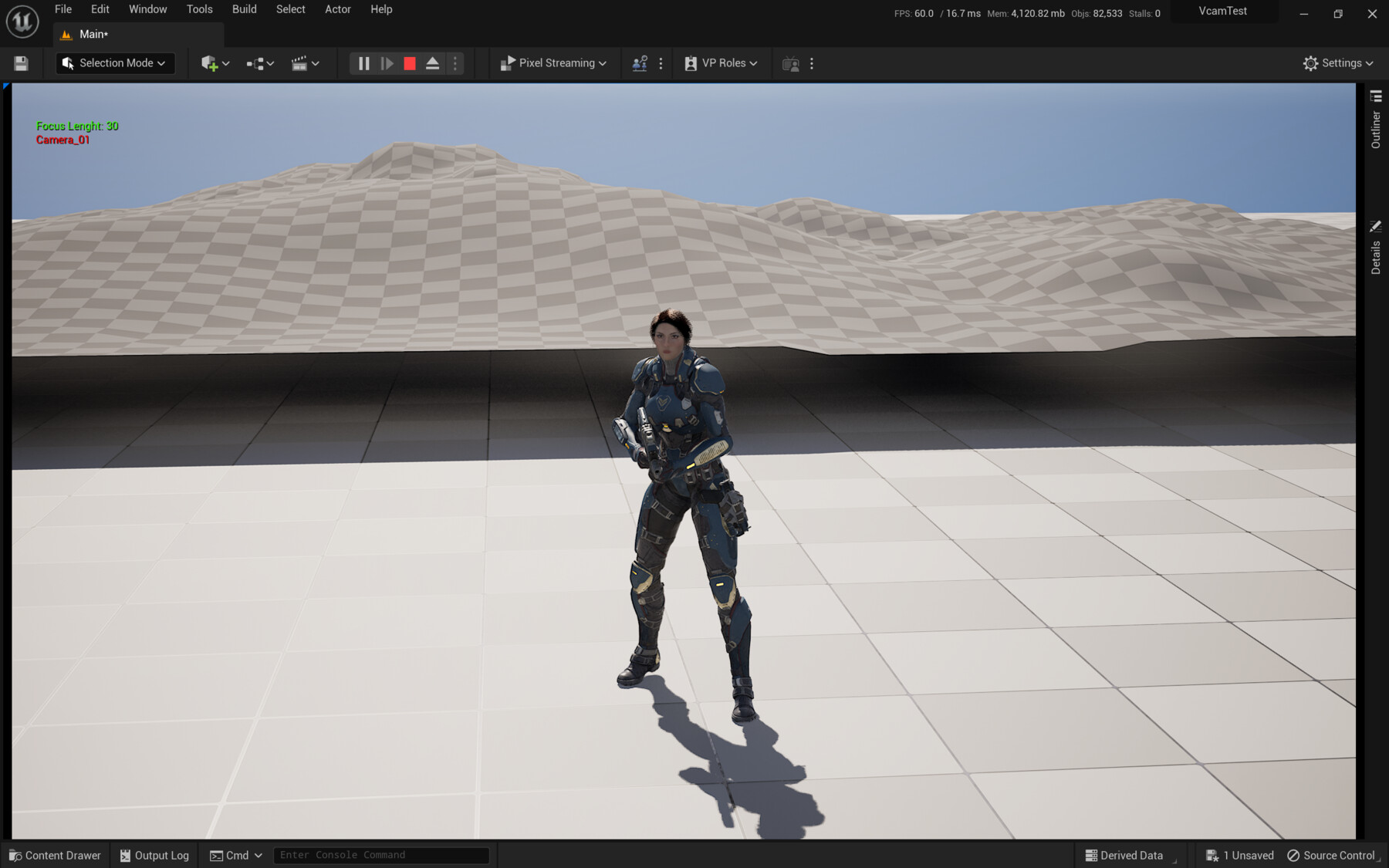Pause the running session
1389x868 pixels.
(363, 63)
